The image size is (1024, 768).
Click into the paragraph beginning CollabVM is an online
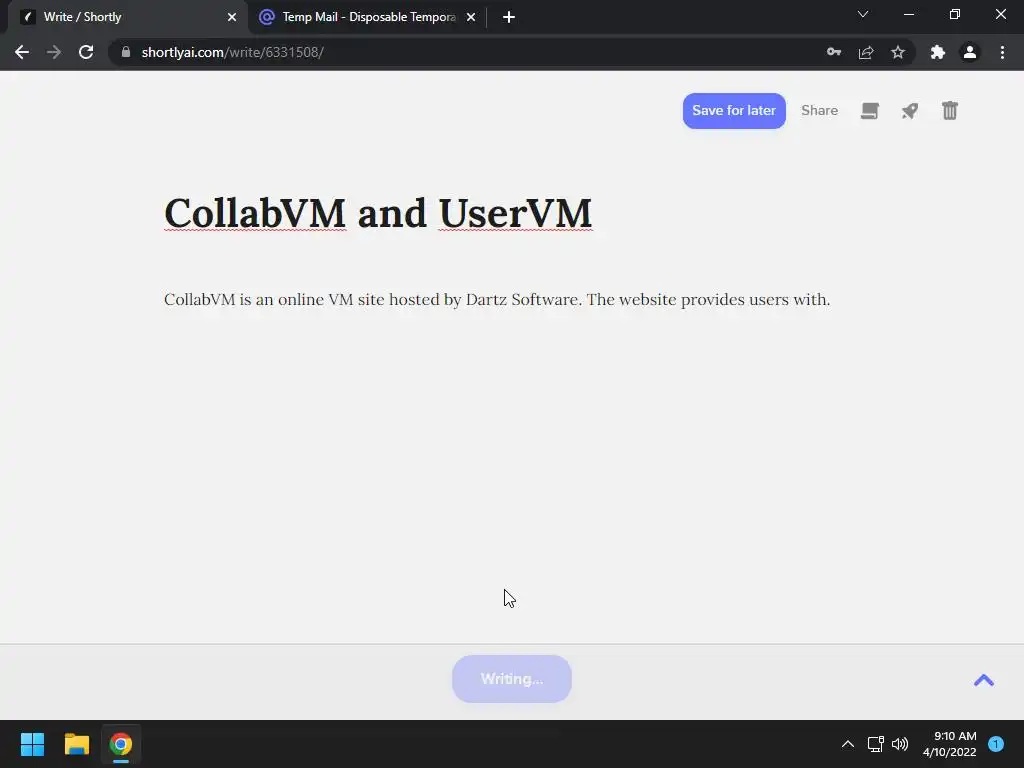click(497, 300)
